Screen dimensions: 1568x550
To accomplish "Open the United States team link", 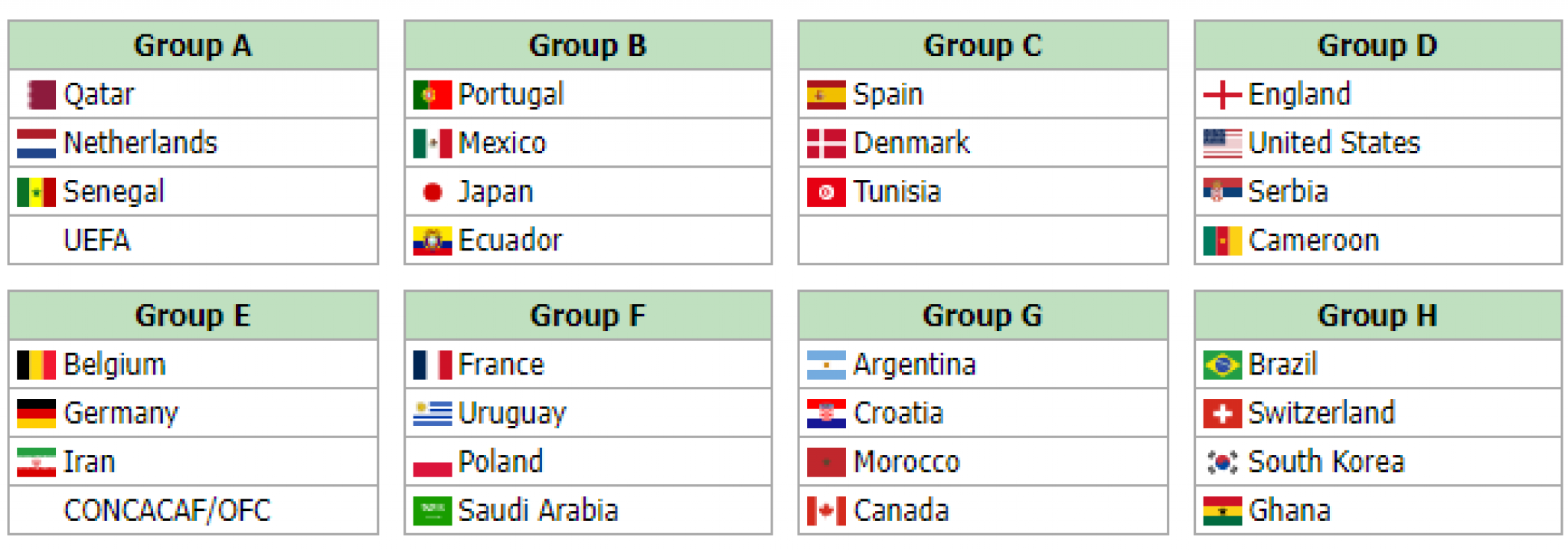I will coord(1334,143).
